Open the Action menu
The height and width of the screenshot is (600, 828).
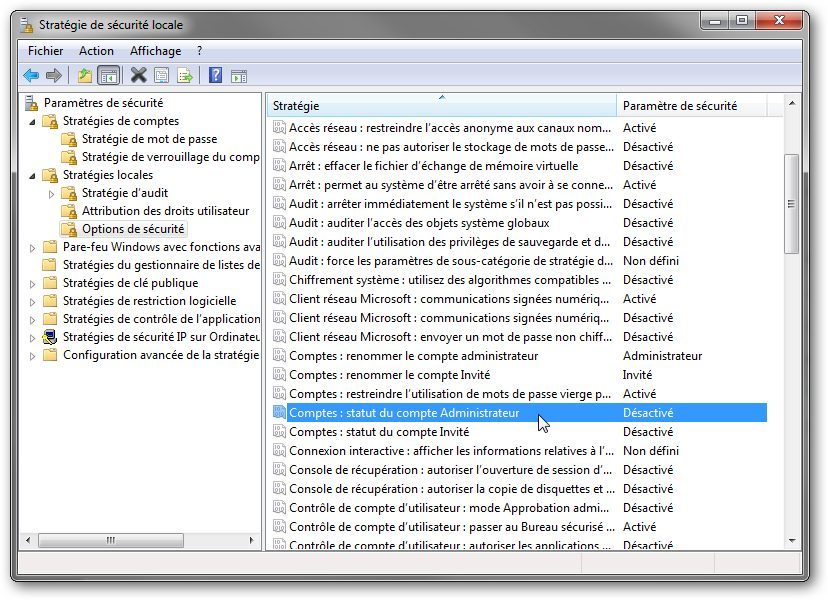coord(97,51)
